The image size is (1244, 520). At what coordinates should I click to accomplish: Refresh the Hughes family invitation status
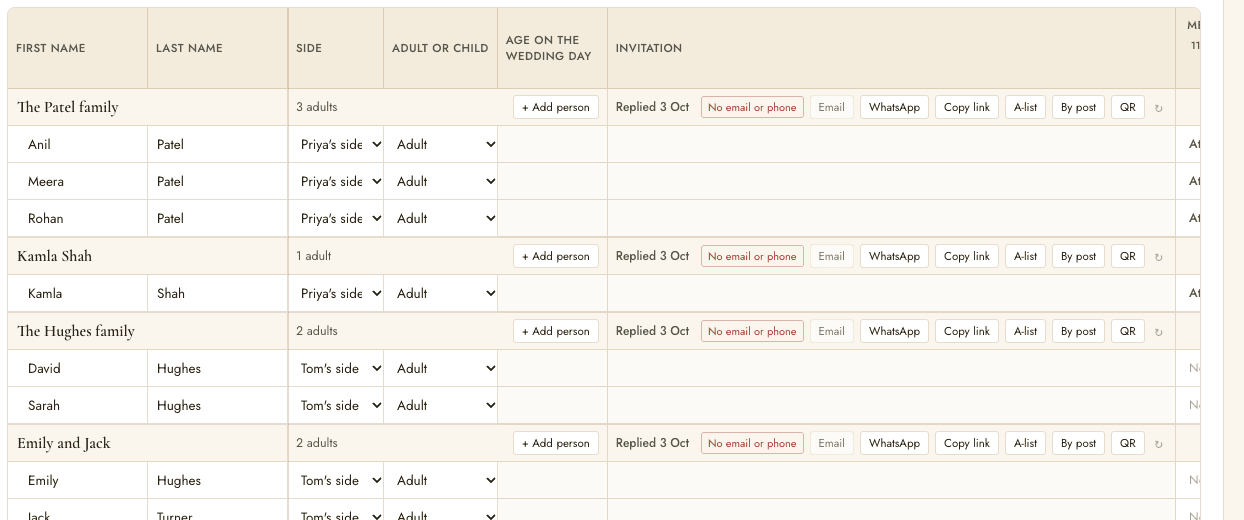point(1159,332)
